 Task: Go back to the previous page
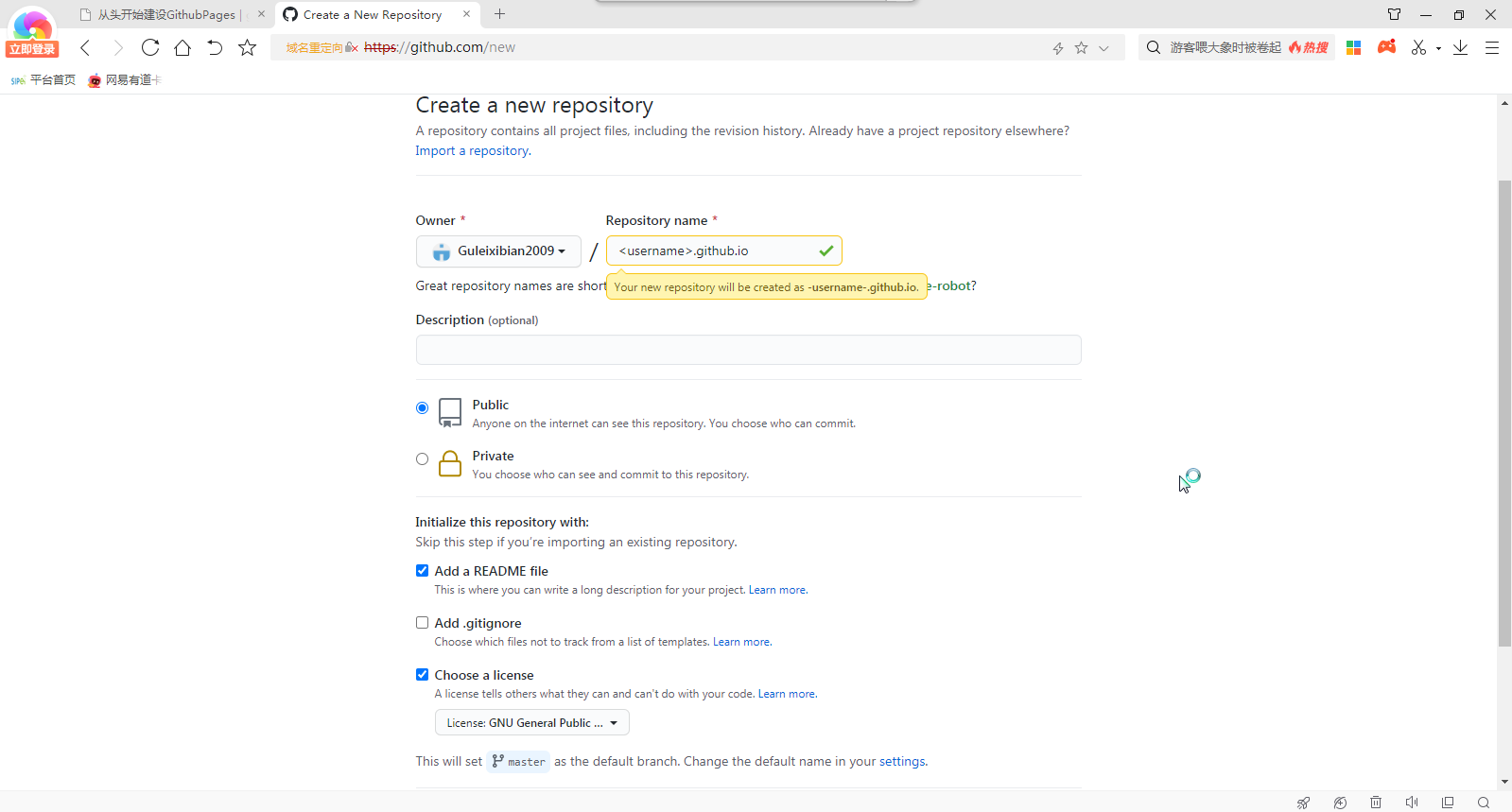click(x=85, y=47)
